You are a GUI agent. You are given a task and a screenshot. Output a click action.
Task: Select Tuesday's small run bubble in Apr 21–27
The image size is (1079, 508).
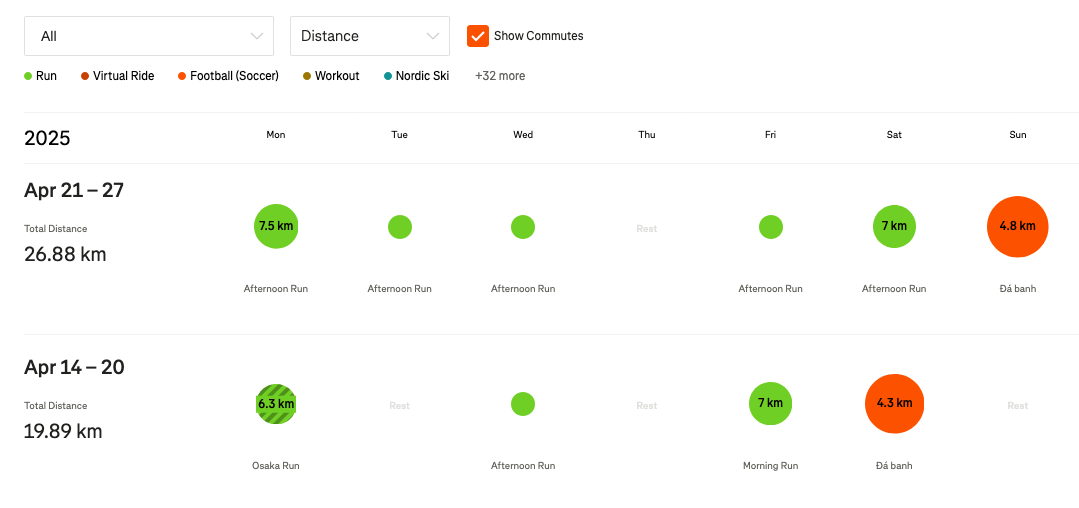[399, 227]
